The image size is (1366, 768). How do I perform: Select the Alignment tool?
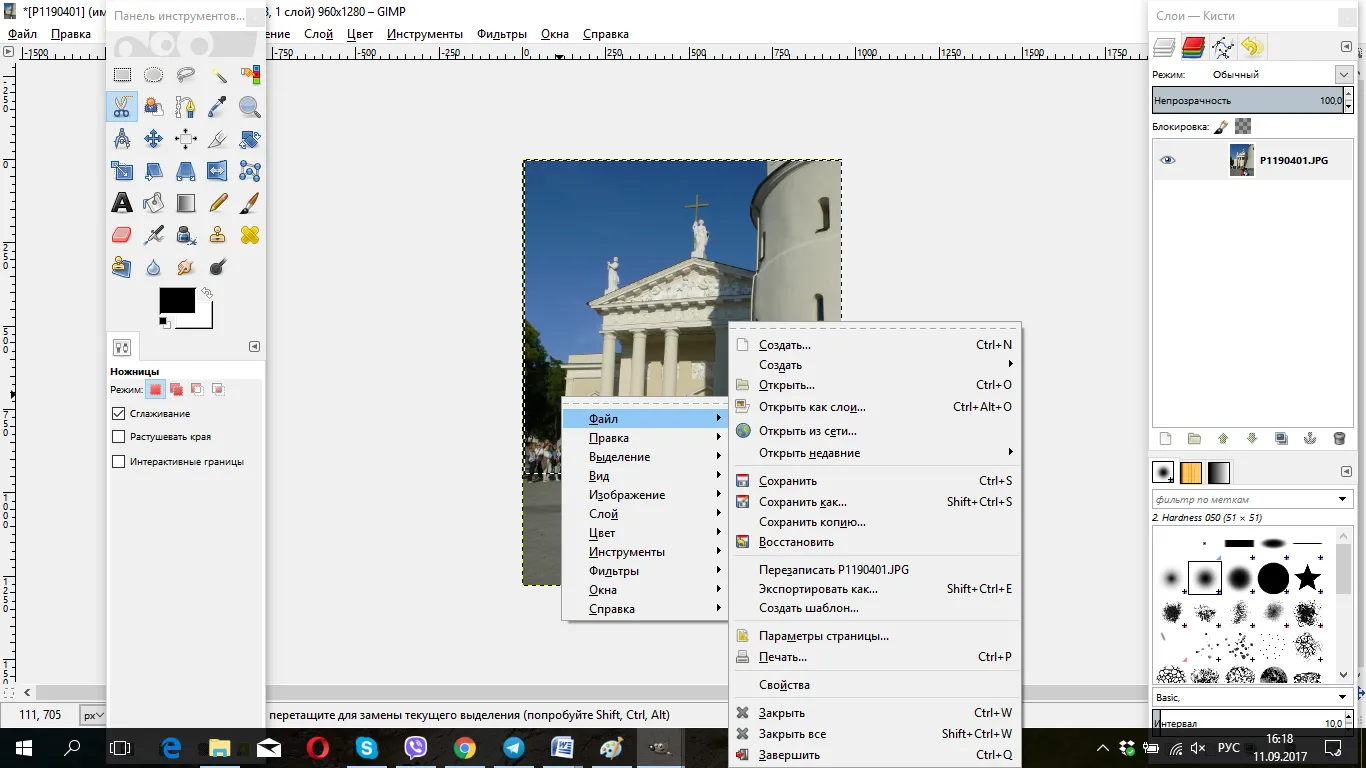pyautogui.click(x=186, y=138)
